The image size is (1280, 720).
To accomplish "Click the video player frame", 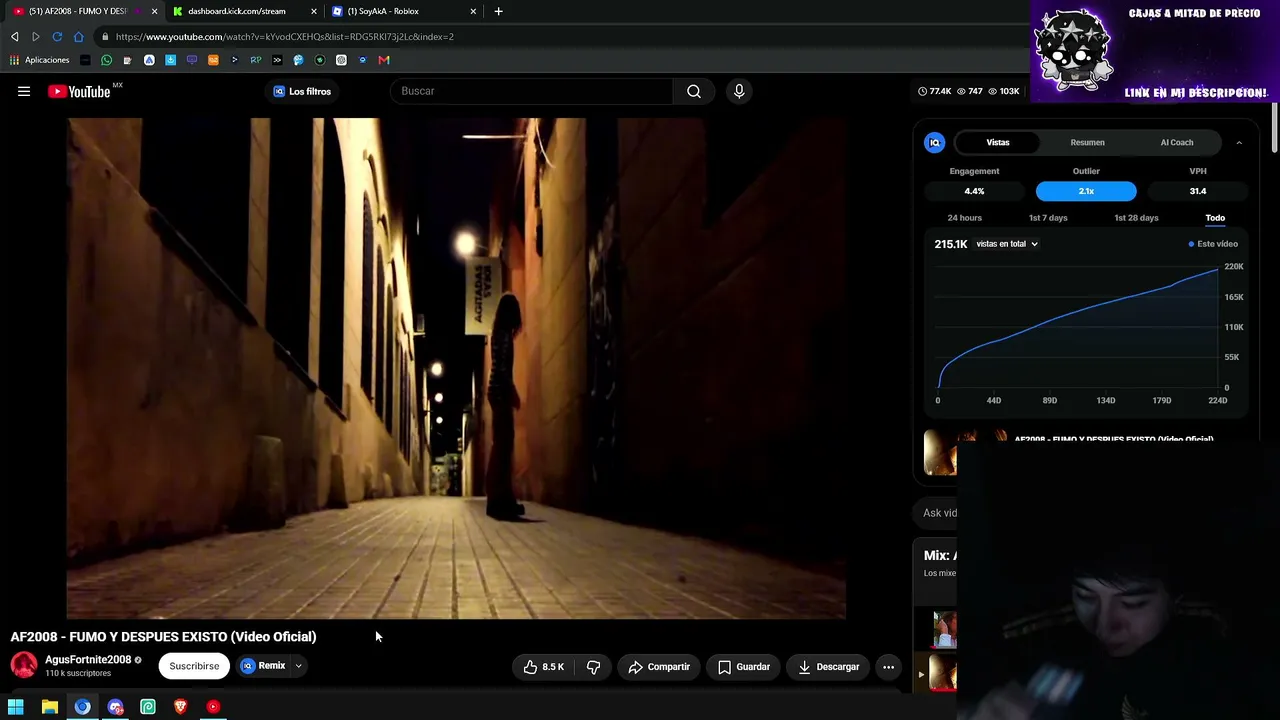I will click(456, 369).
